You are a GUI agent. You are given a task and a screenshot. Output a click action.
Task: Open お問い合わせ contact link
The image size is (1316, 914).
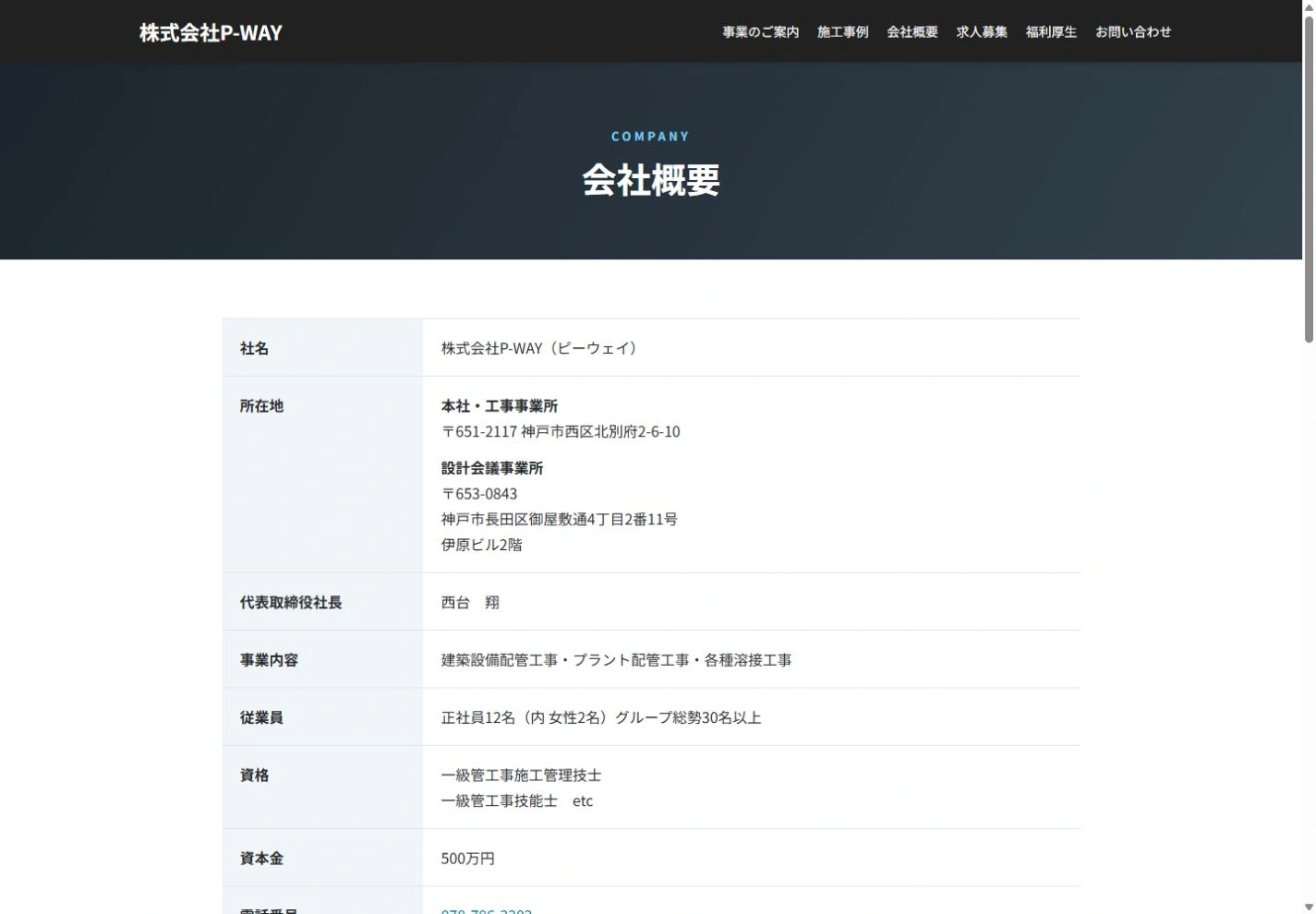(1133, 32)
